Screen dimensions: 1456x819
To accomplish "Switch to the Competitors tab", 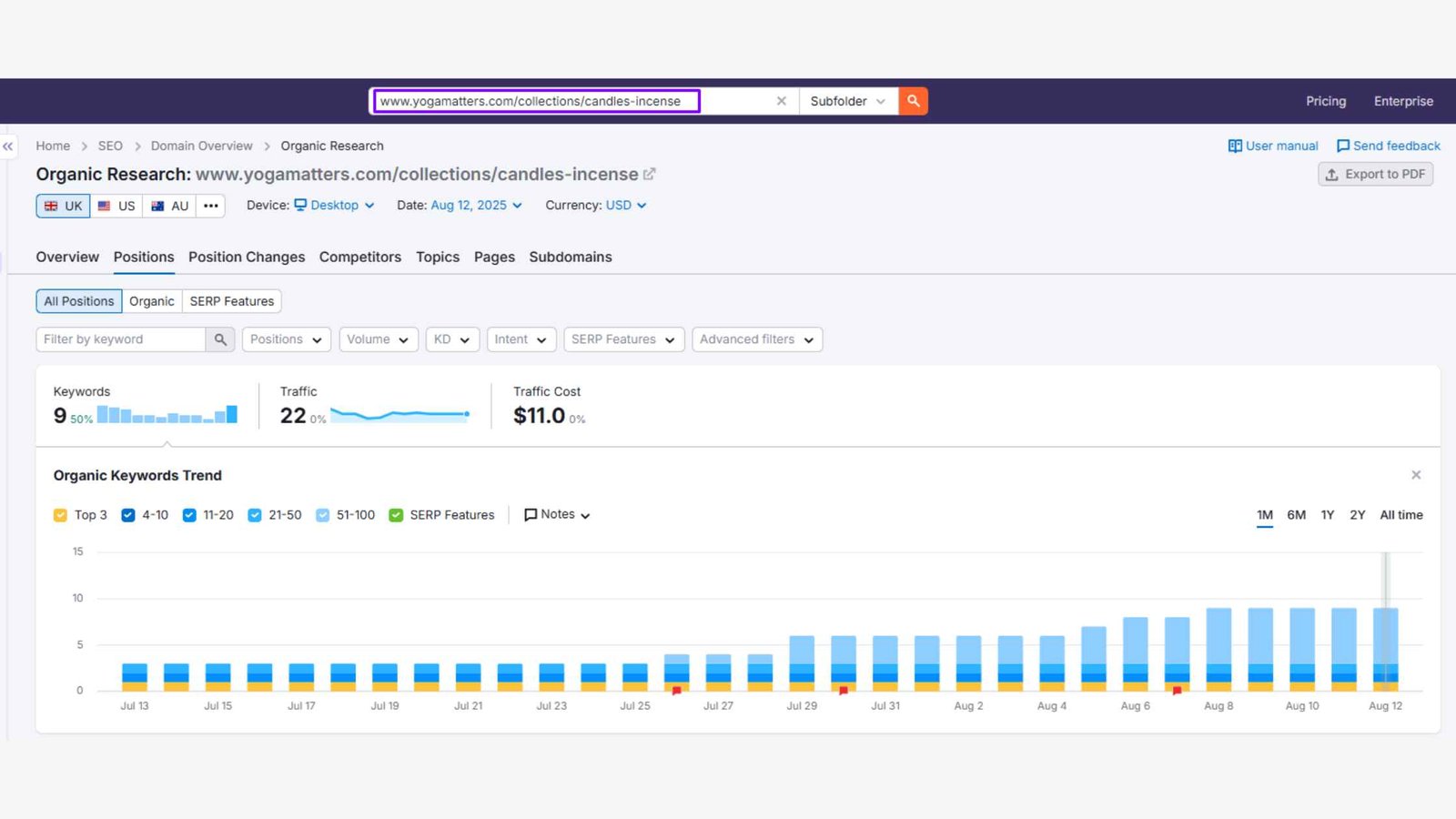I will [360, 258].
